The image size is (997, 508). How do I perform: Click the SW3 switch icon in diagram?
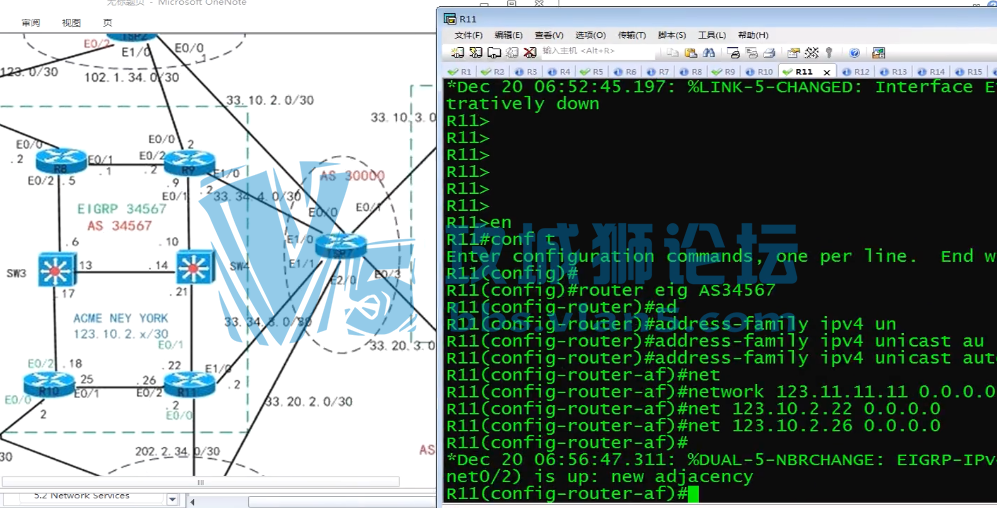[x=57, y=270]
